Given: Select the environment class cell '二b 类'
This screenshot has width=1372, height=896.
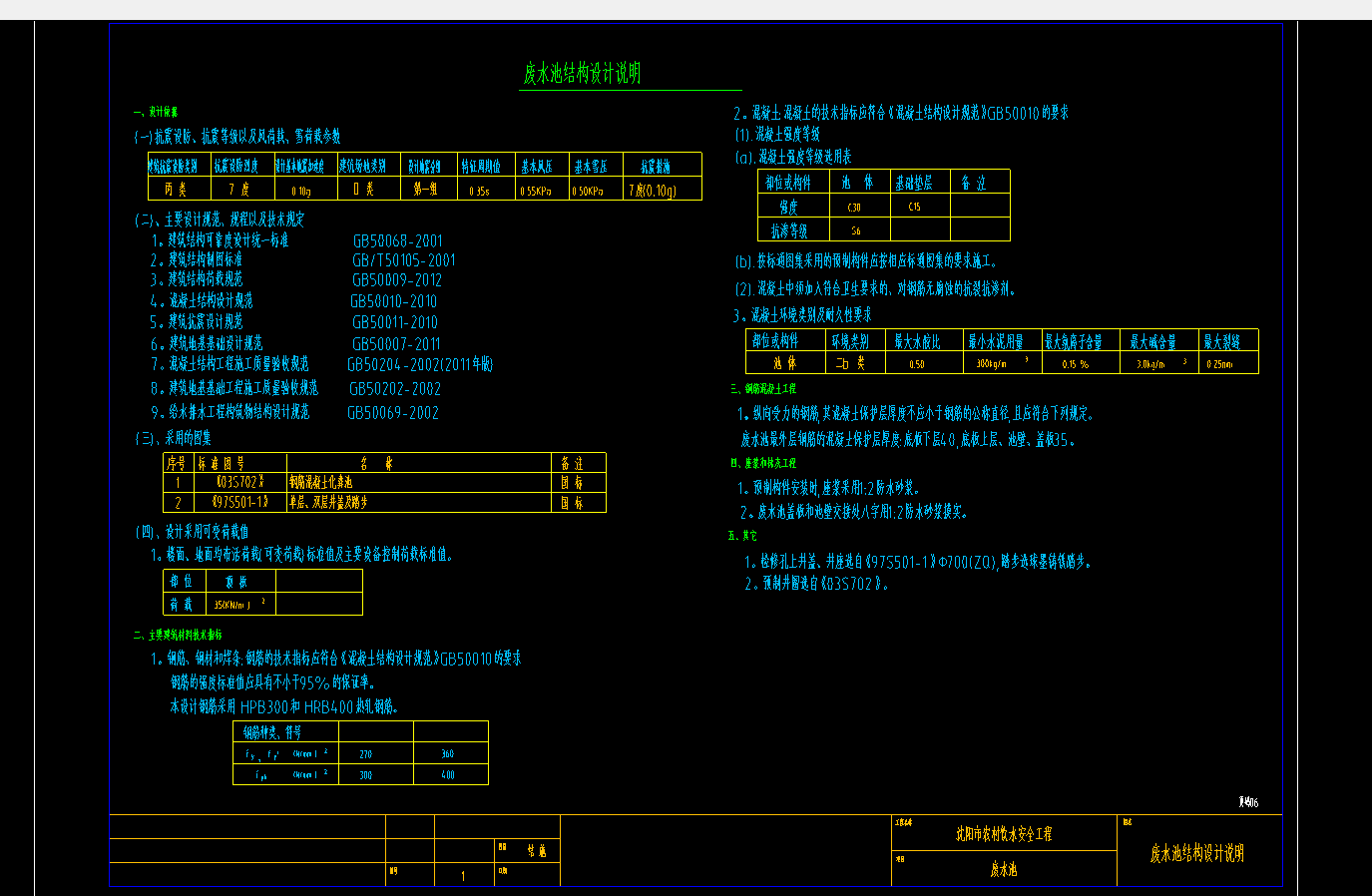Looking at the screenshot, I should tap(850, 364).
